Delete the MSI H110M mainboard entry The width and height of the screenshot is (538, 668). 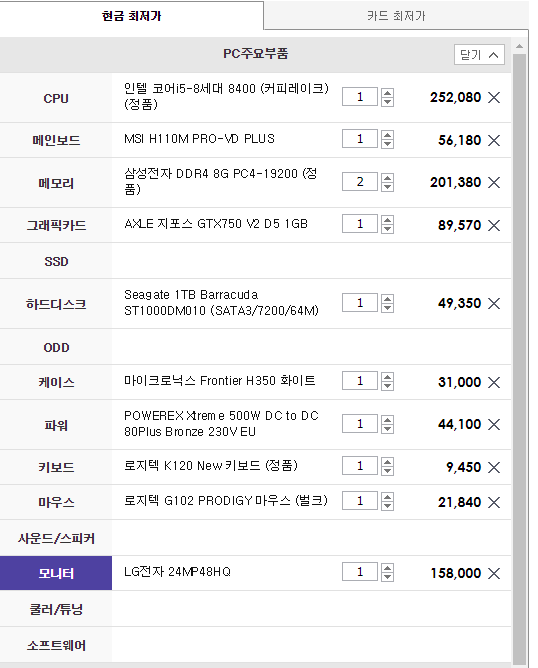click(494, 140)
